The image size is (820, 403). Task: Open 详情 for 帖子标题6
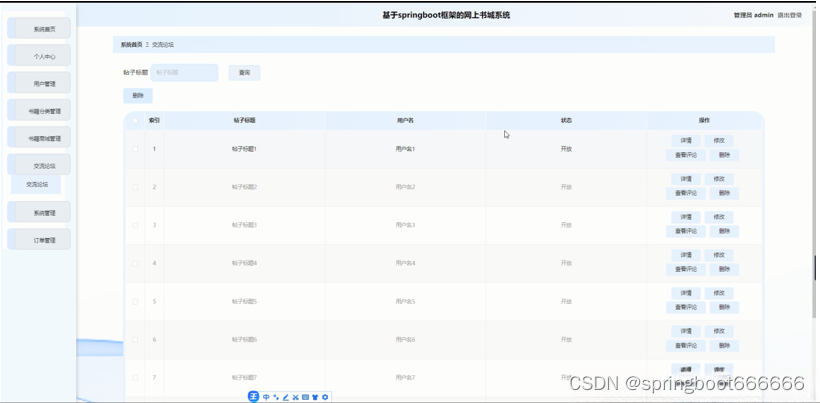(x=686, y=331)
